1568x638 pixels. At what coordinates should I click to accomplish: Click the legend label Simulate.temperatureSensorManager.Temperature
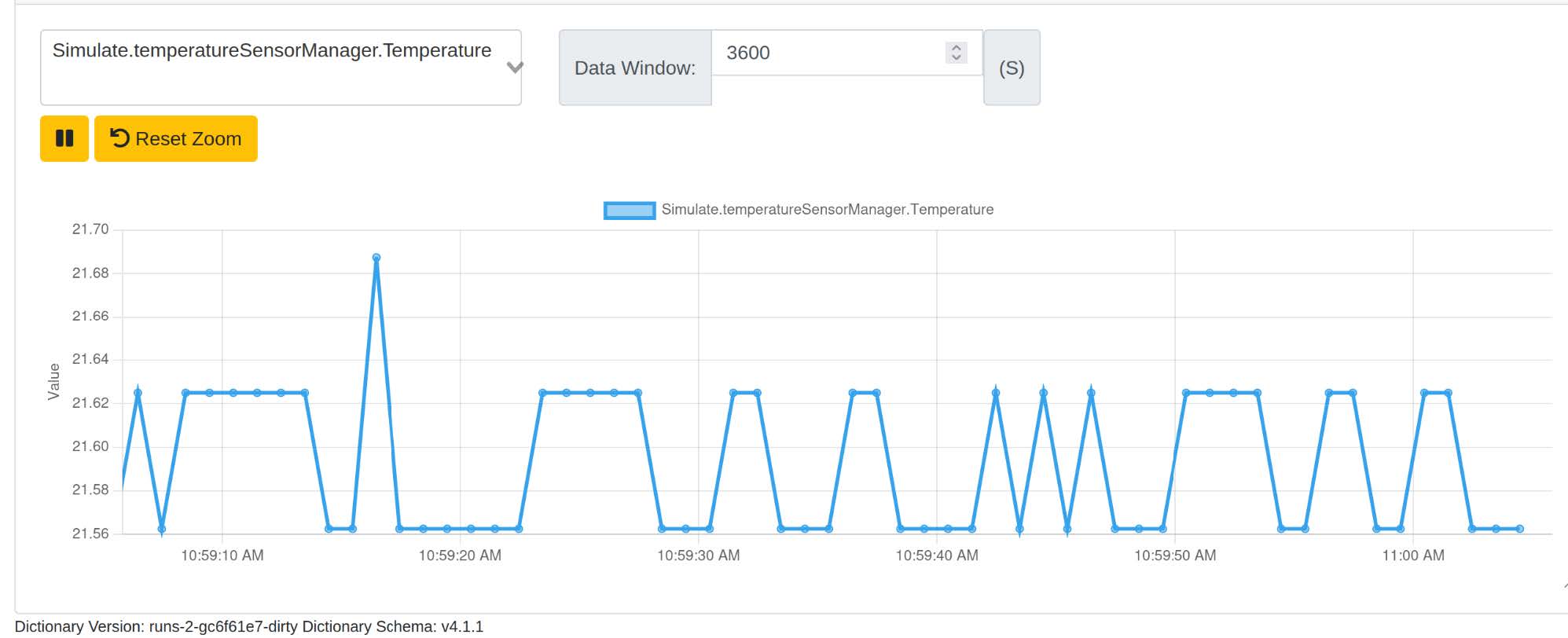coord(828,210)
